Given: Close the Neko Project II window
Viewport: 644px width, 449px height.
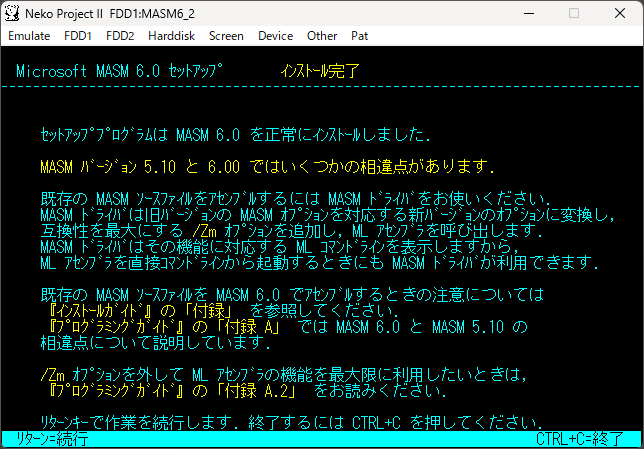Looking at the screenshot, I should pos(620,14).
